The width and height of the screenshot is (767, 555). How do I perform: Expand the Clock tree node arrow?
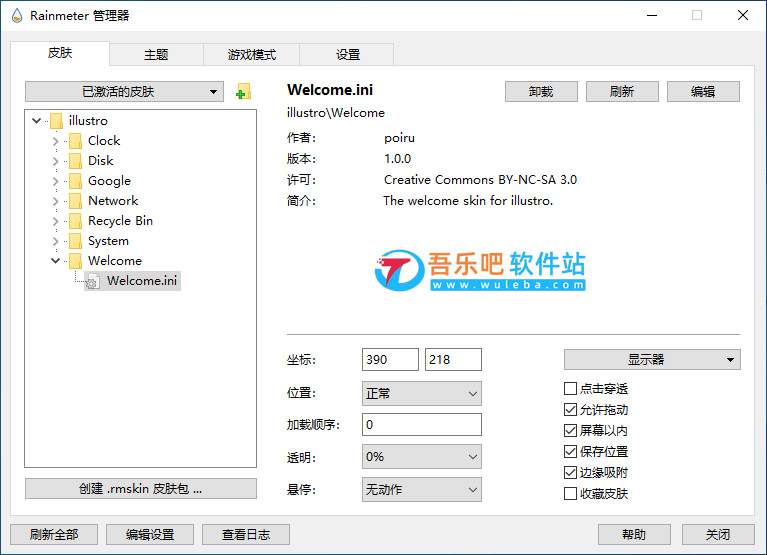point(55,141)
